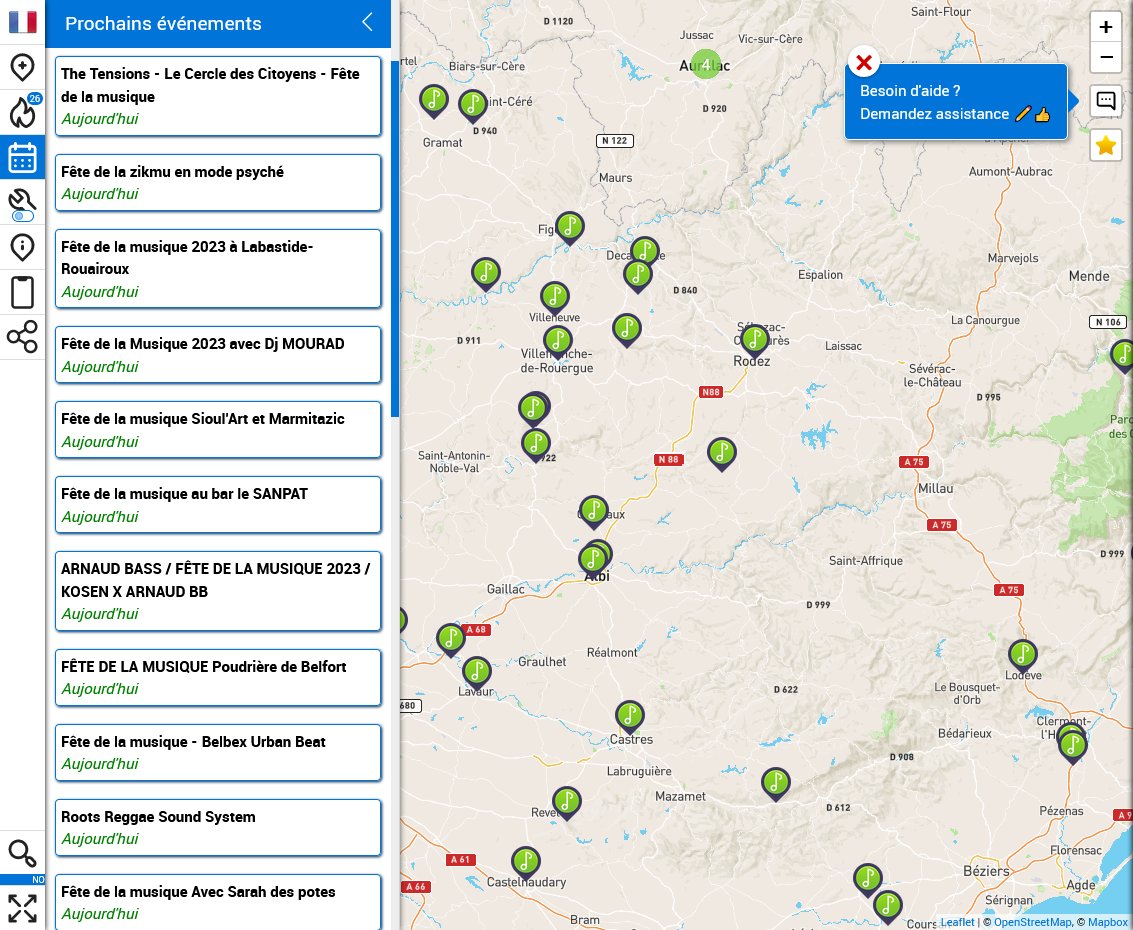Click the music marker southeast of N 88 label
The height and width of the screenshot is (930, 1133).
[721, 455]
